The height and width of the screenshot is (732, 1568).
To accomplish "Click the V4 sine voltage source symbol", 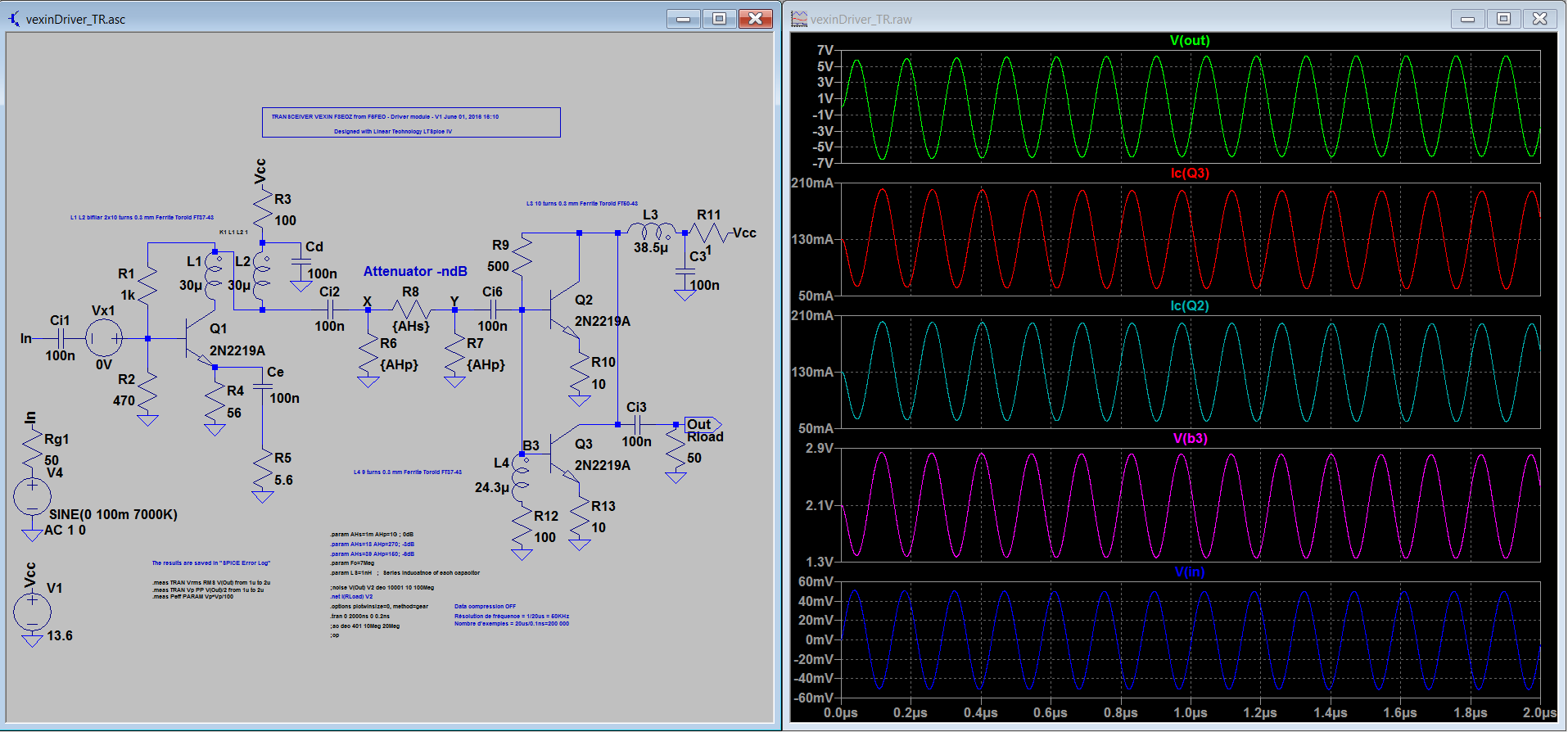I will (x=32, y=497).
